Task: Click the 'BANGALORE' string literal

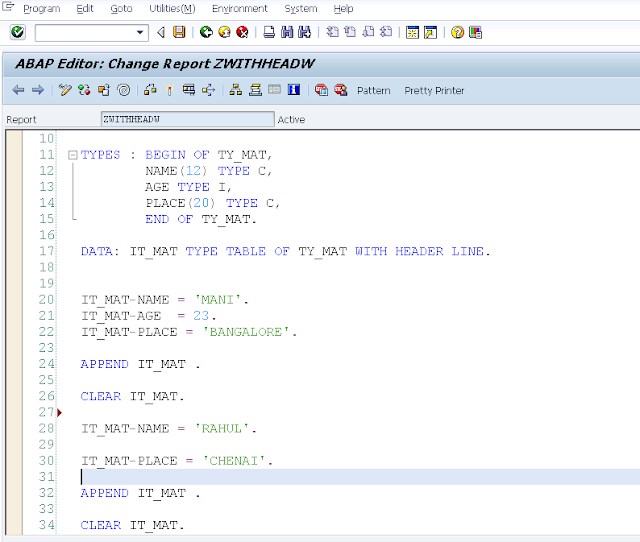Action: coord(246,332)
